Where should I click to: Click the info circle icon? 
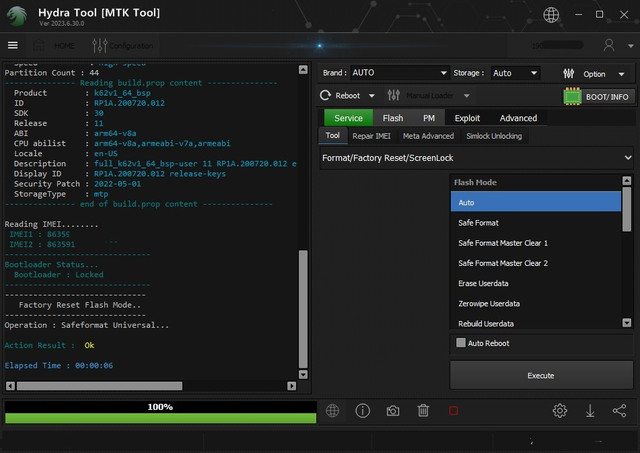click(362, 411)
